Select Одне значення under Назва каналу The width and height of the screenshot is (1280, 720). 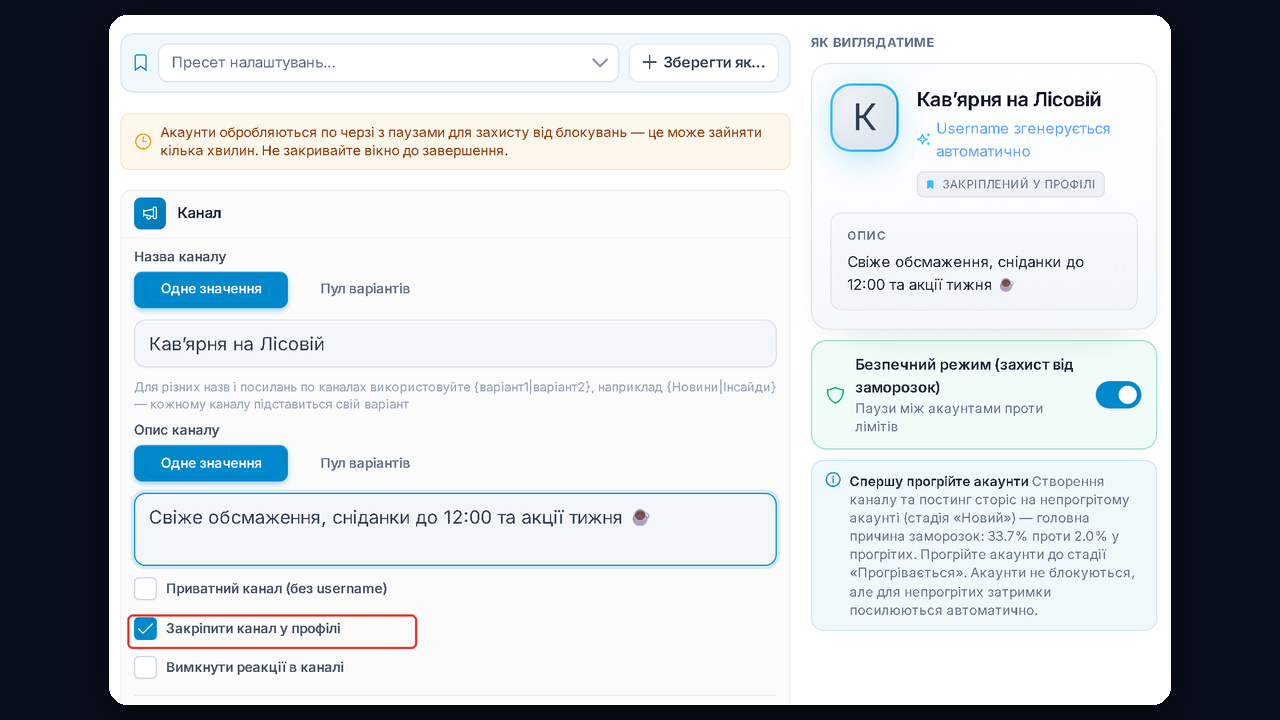pyautogui.click(x=211, y=289)
